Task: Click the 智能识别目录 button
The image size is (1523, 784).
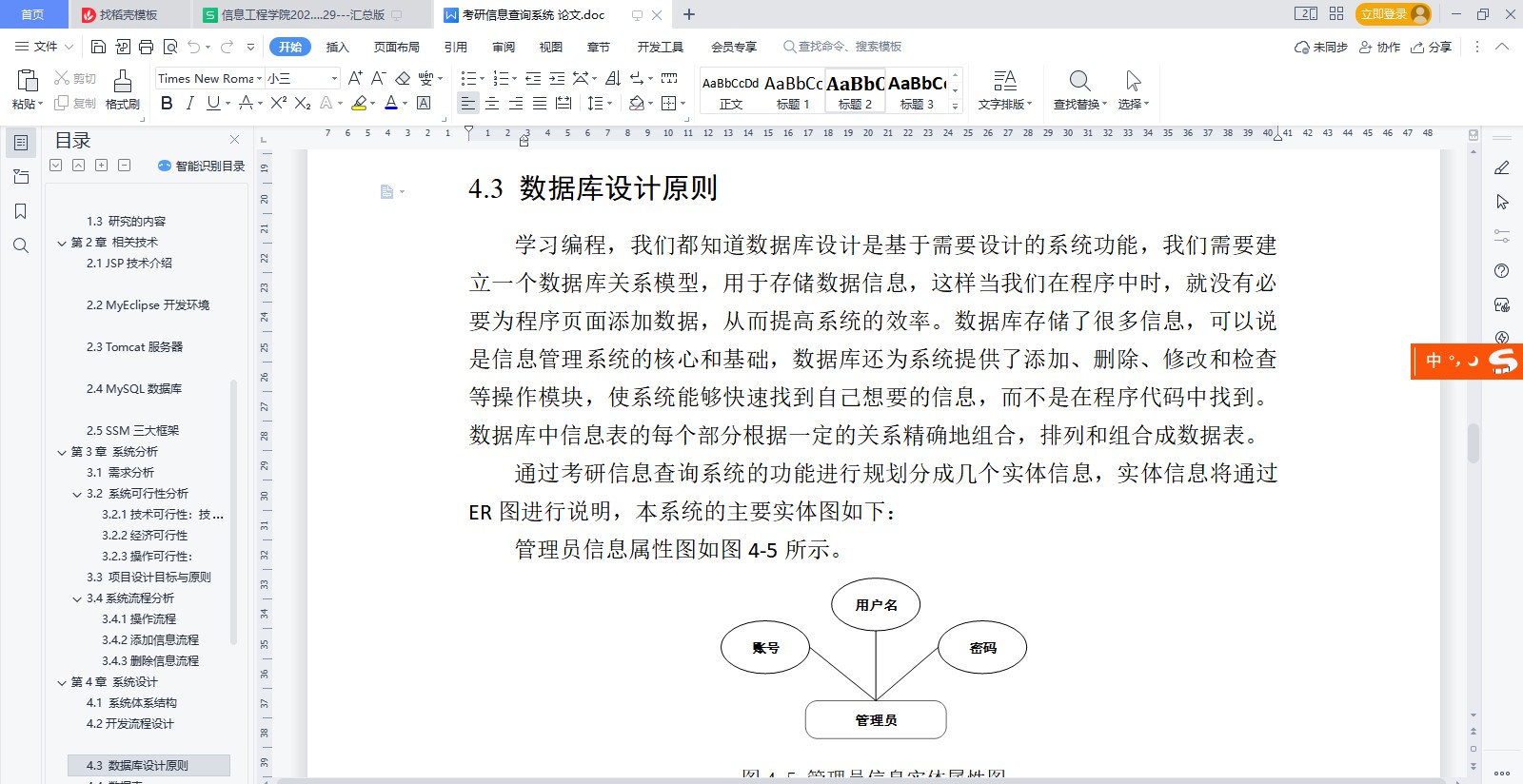Action: click(x=202, y=166)
